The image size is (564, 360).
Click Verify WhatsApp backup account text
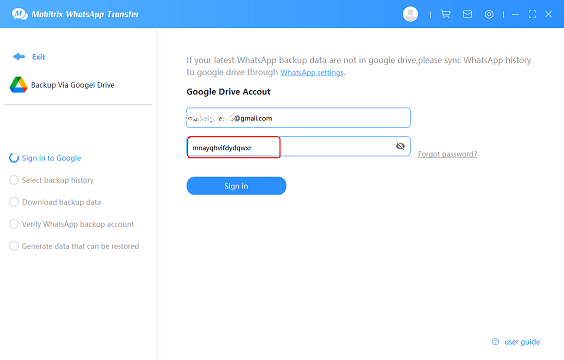point(78,224)
